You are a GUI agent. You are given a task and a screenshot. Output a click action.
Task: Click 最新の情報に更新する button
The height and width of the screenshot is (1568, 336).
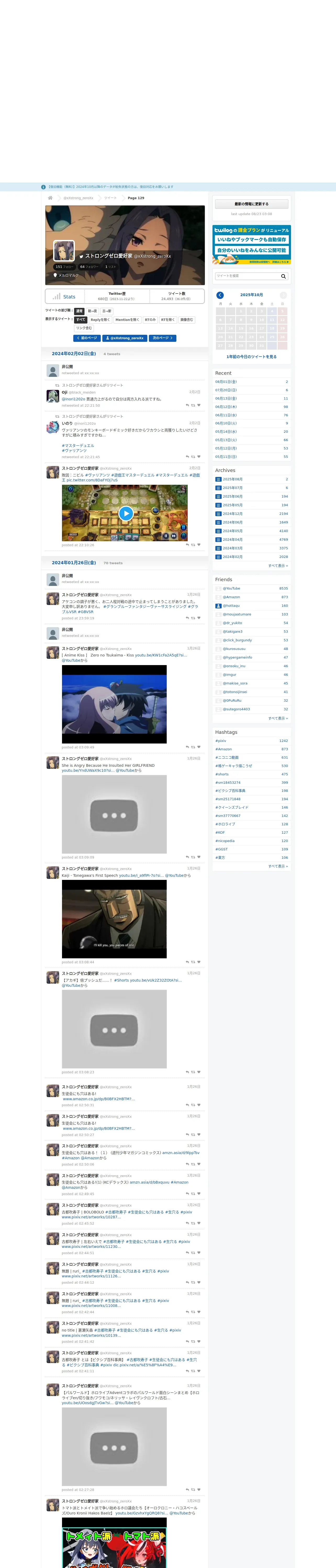[251, 204]
